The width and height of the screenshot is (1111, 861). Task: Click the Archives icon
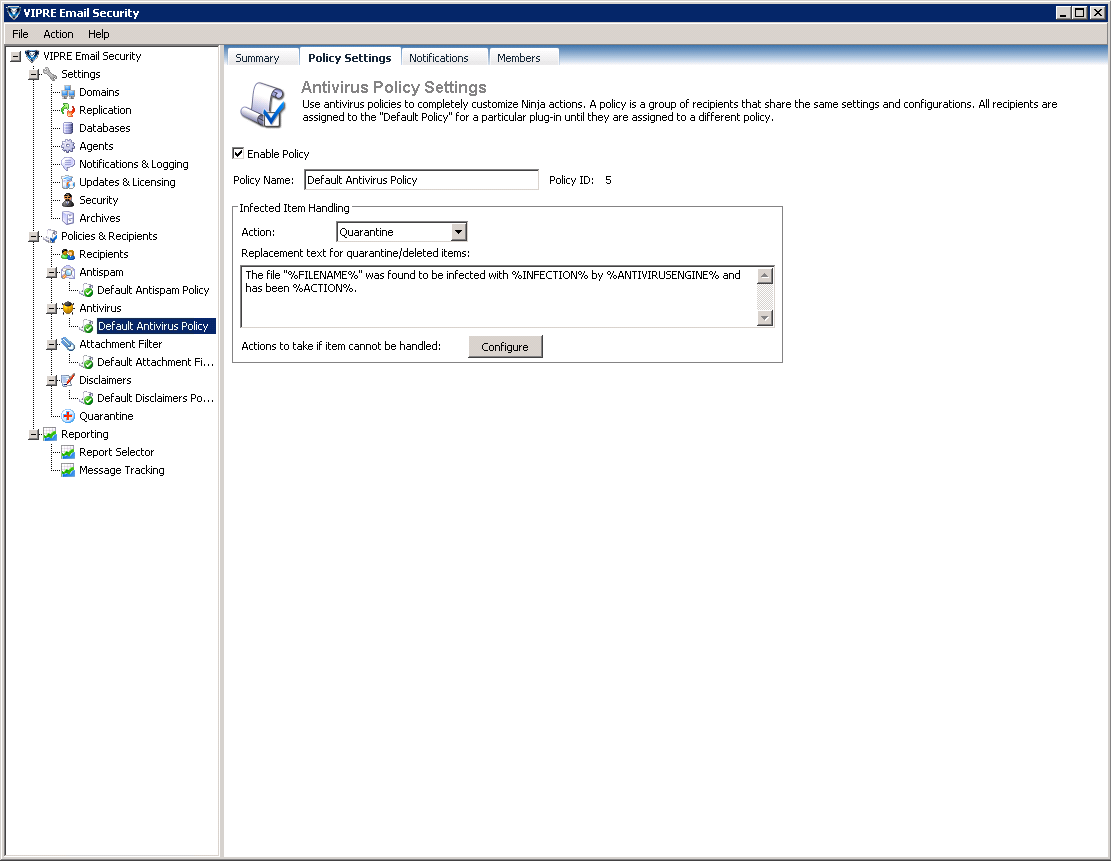(68, 218)
